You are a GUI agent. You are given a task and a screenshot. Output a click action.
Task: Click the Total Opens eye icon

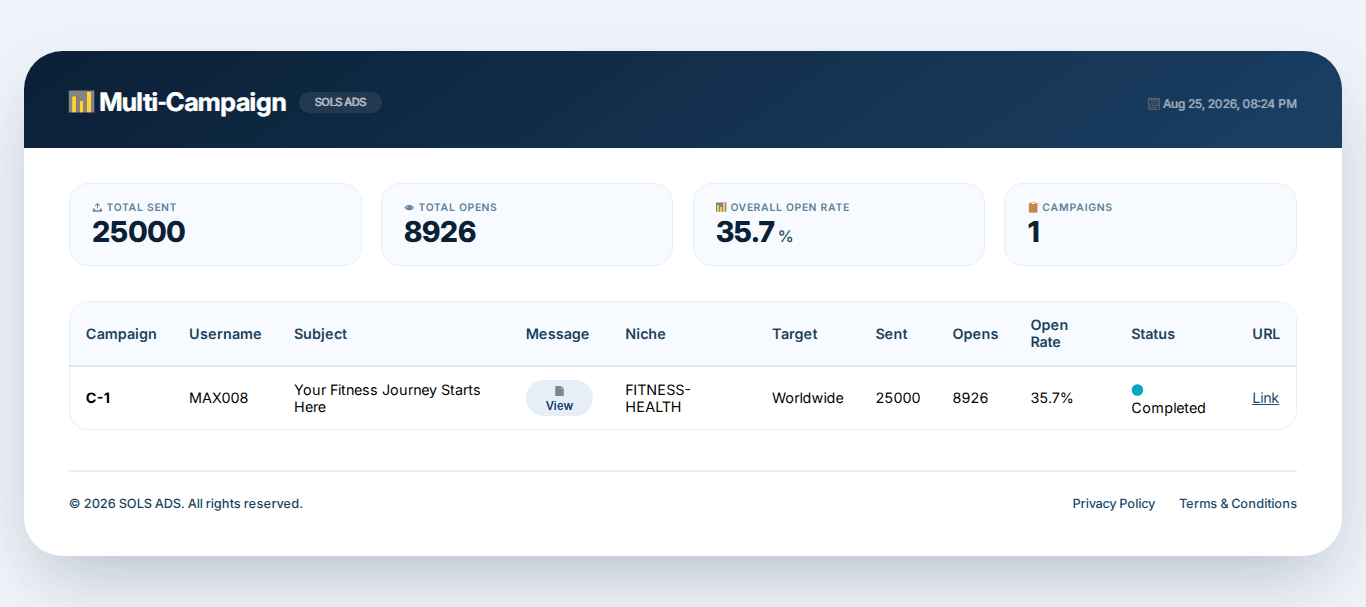point(409,208)
